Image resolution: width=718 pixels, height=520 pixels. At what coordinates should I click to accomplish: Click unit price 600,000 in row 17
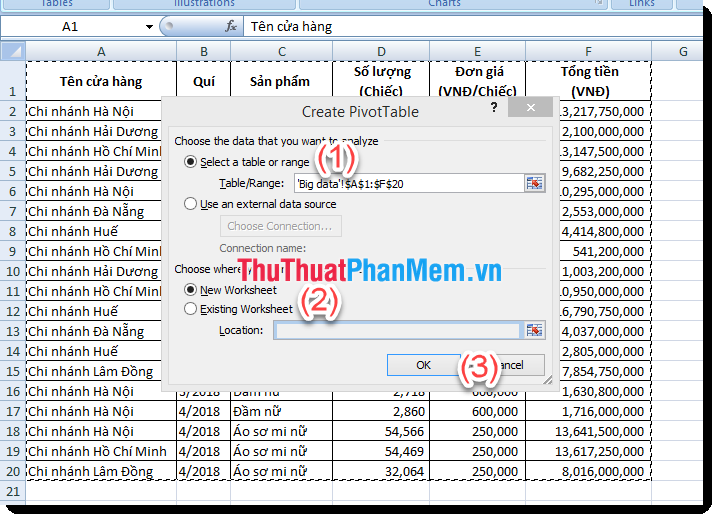click(x=477, y=411)
